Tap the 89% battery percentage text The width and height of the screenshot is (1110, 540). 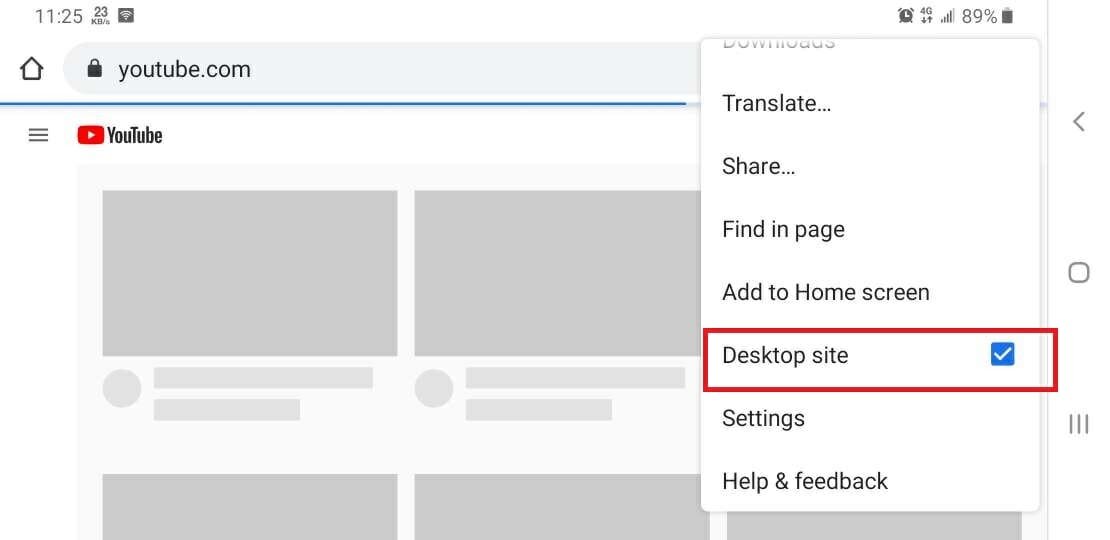(x=980, y=16)
